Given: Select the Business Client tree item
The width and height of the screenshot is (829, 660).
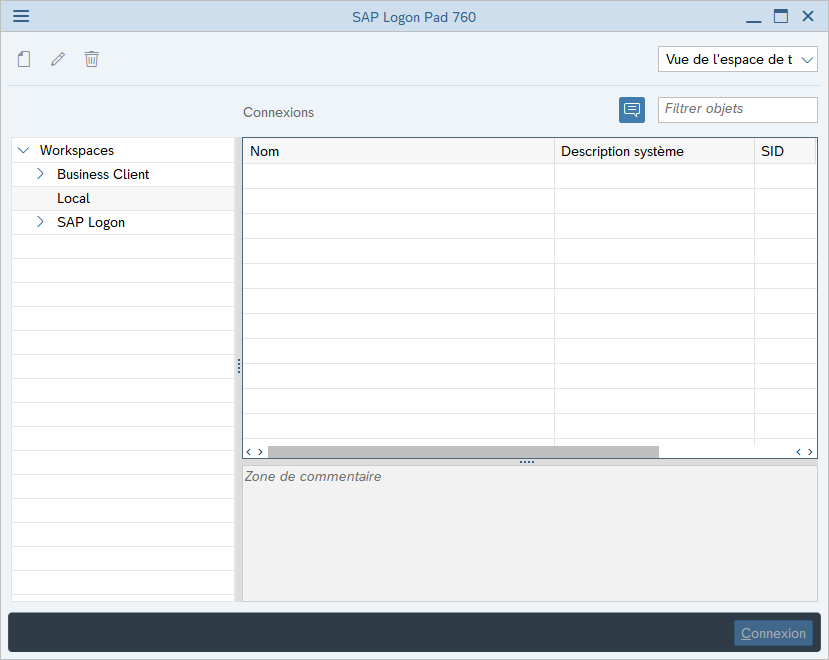Looking at the screenshot, I should point(103,174).
